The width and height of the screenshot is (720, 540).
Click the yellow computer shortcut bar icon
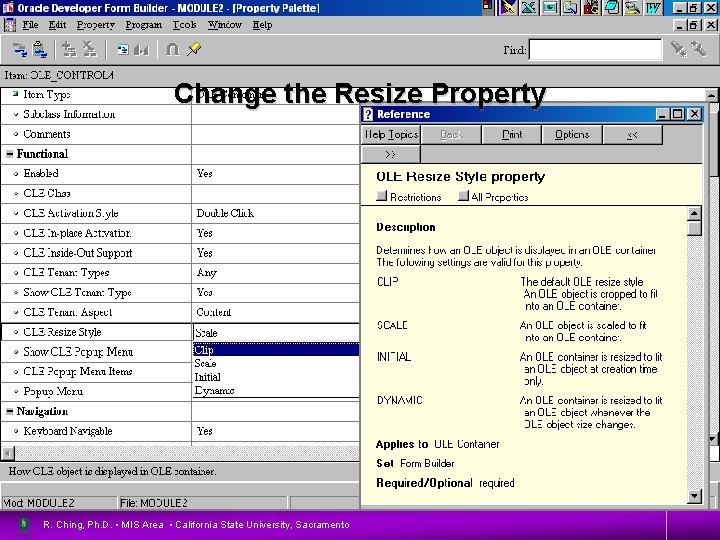click(x=632, y=7)
